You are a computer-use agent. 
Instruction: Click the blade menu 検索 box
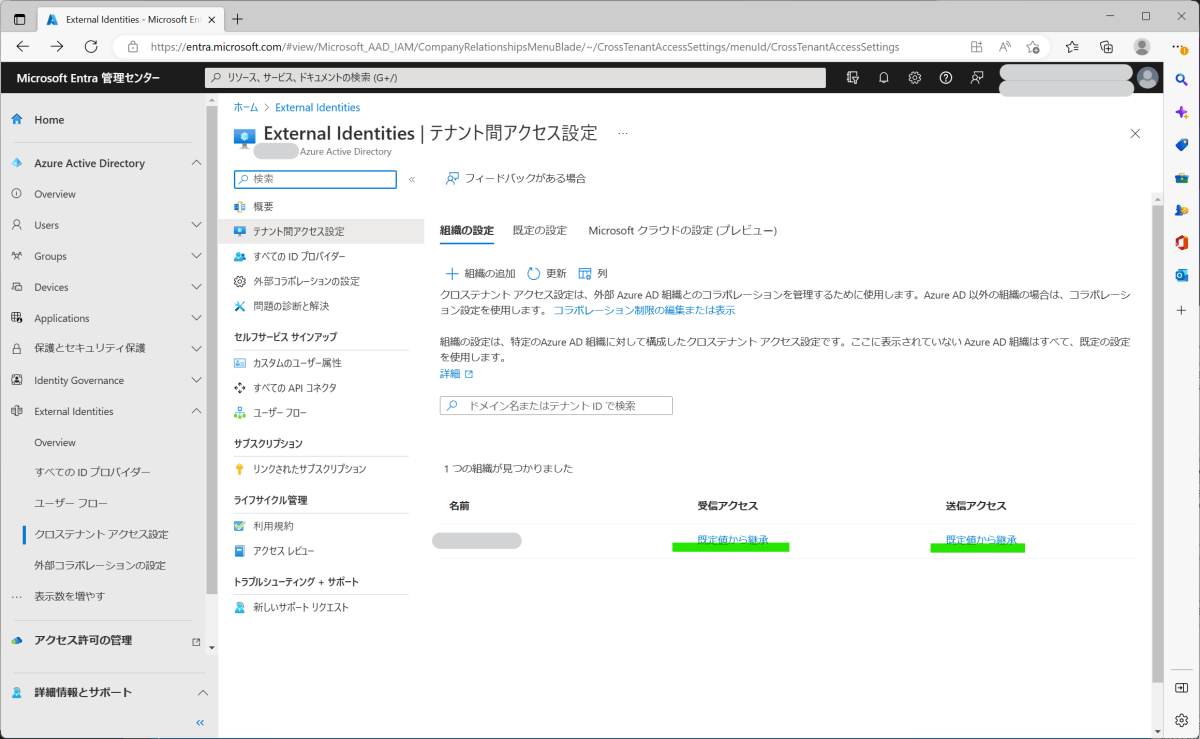pos(315,179)
